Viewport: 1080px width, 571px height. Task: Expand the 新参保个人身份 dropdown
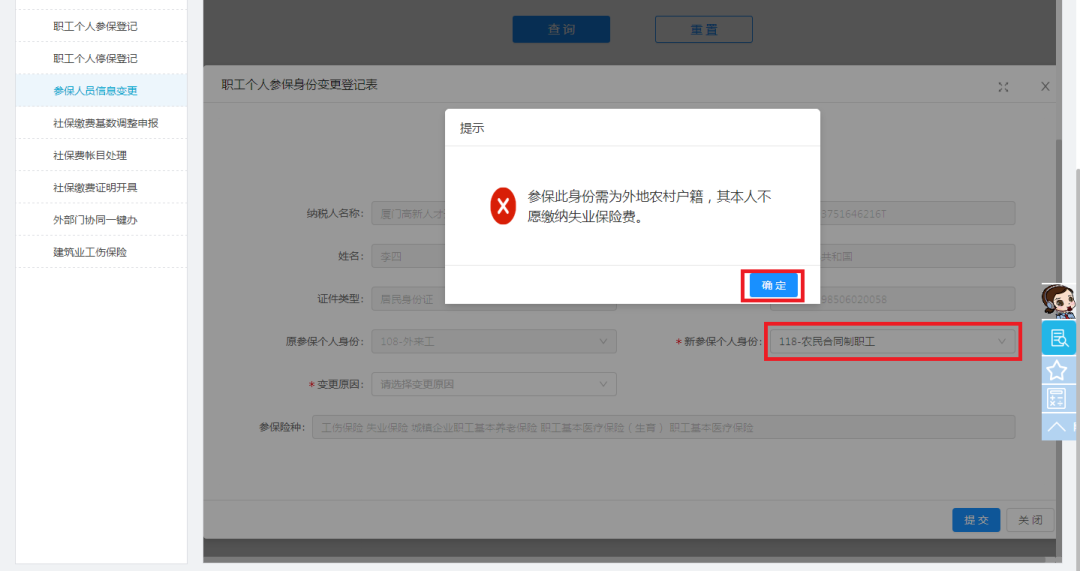(893, 342)
